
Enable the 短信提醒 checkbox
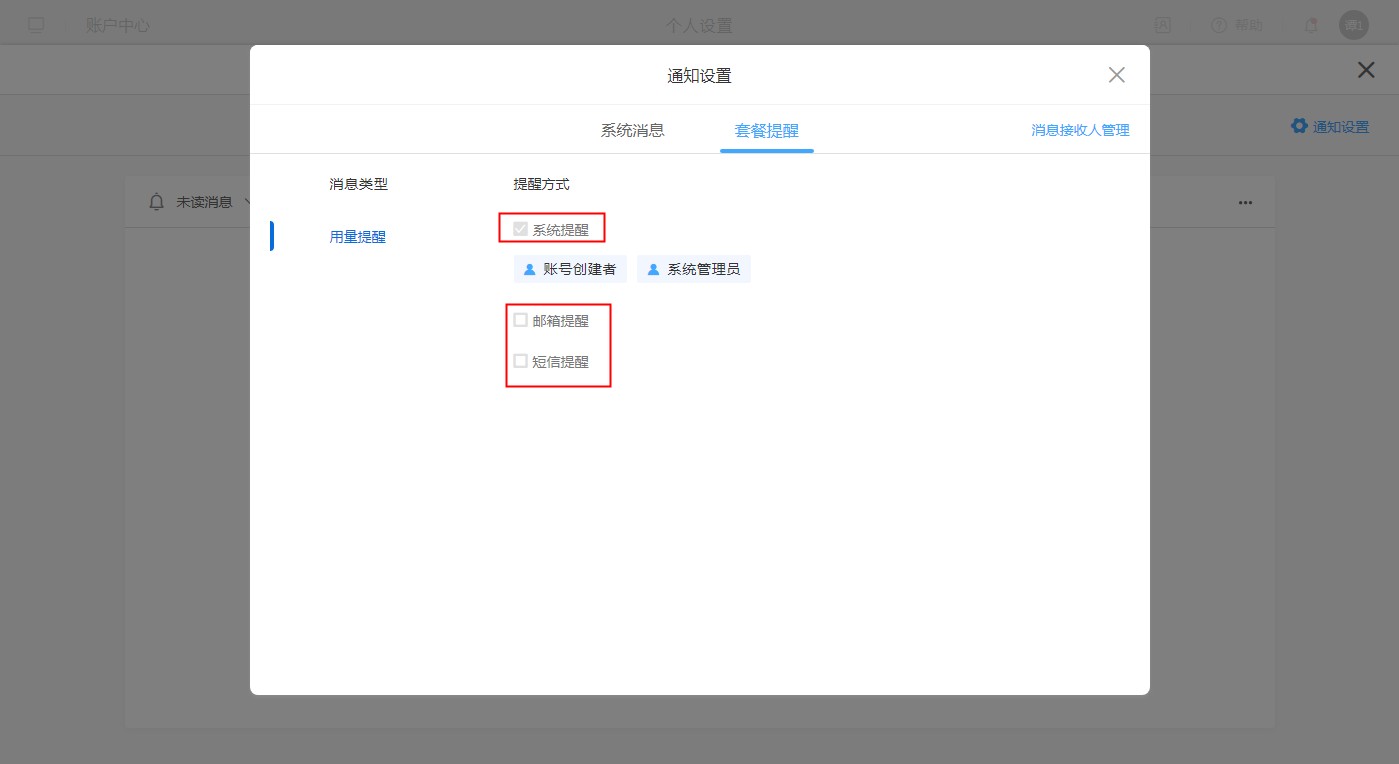pyautogui.click(x=520, y=361)
